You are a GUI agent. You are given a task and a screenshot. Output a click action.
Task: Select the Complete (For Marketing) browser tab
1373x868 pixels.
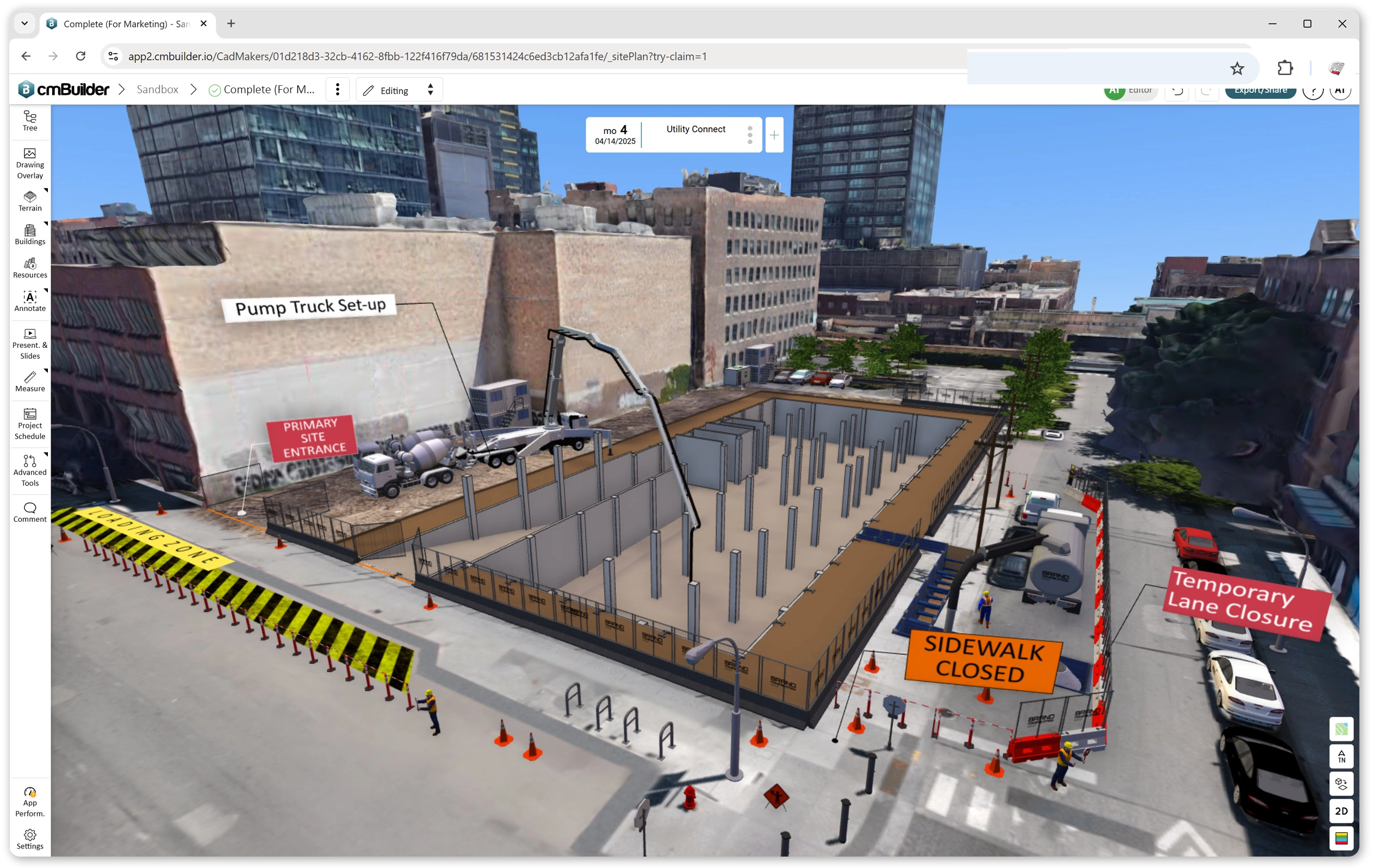pos(127,24)
